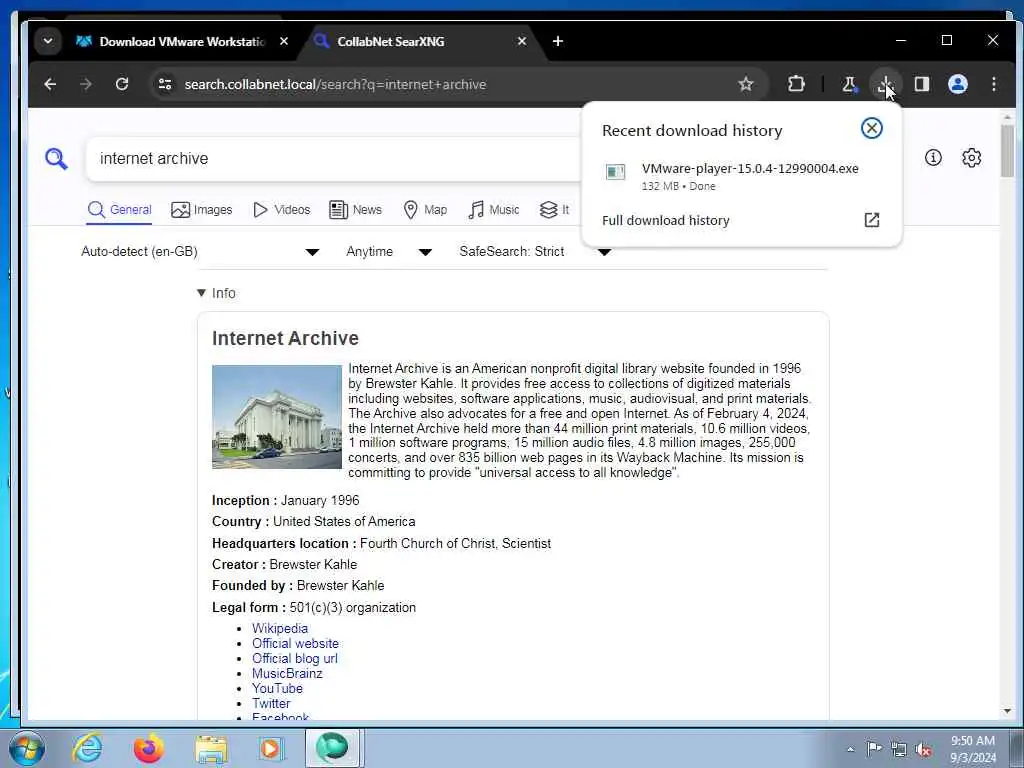Open the MusicBrainz link
This screenshot has height=768, width=1024.
pos(287,673)
